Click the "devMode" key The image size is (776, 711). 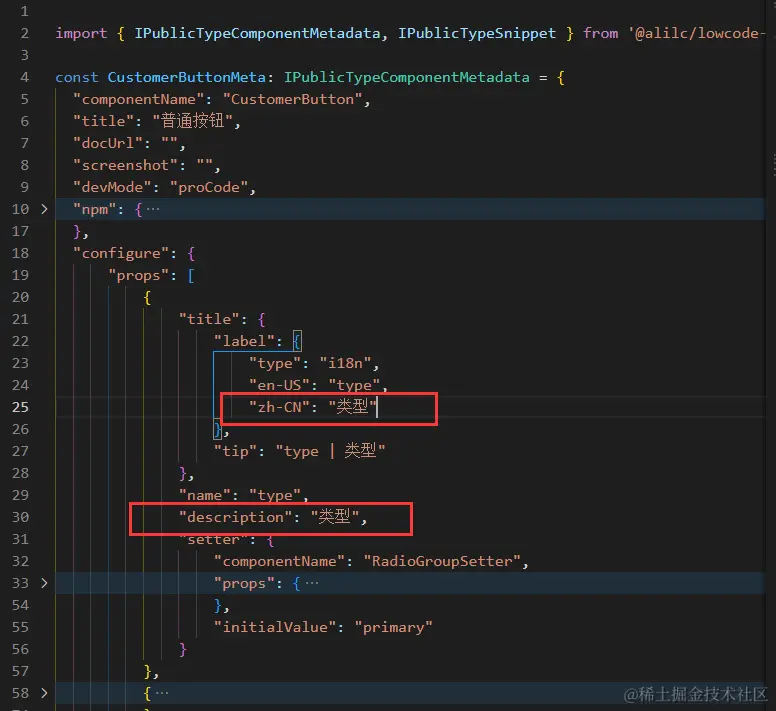coord(112,188)
